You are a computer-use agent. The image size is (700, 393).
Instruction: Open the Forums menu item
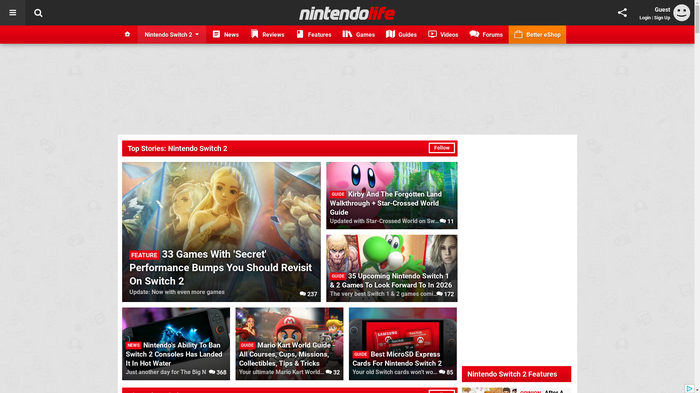click(x=486, y=34)
